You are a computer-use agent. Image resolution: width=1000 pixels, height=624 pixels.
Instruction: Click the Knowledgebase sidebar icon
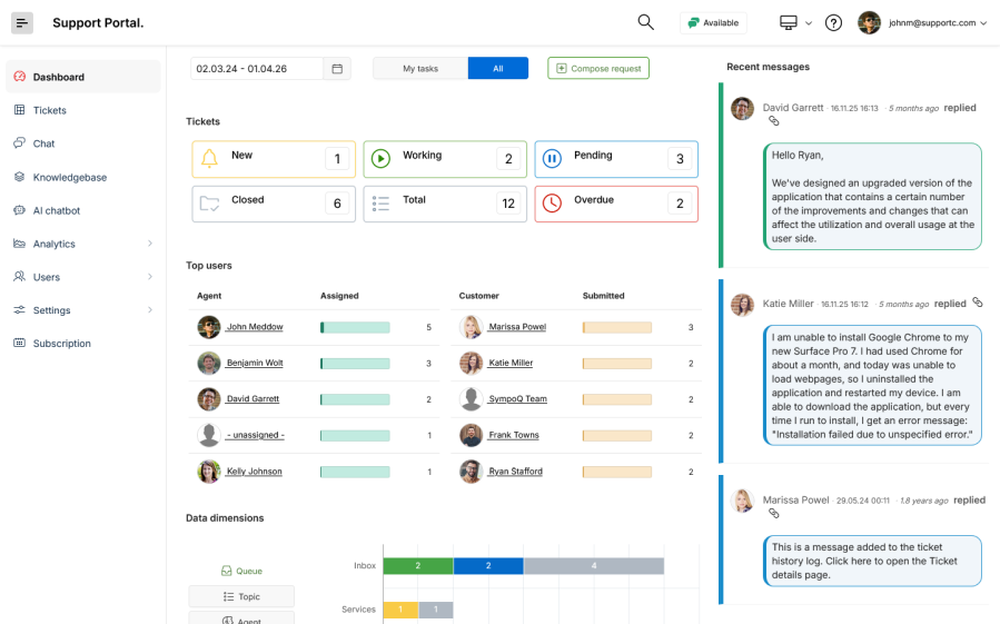[x=21, y=177]
